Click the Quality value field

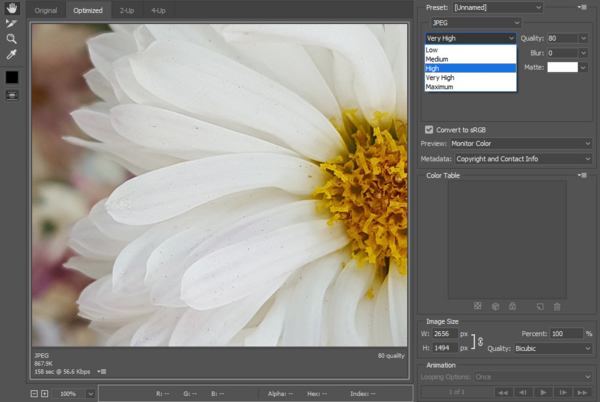coord(562,38)
